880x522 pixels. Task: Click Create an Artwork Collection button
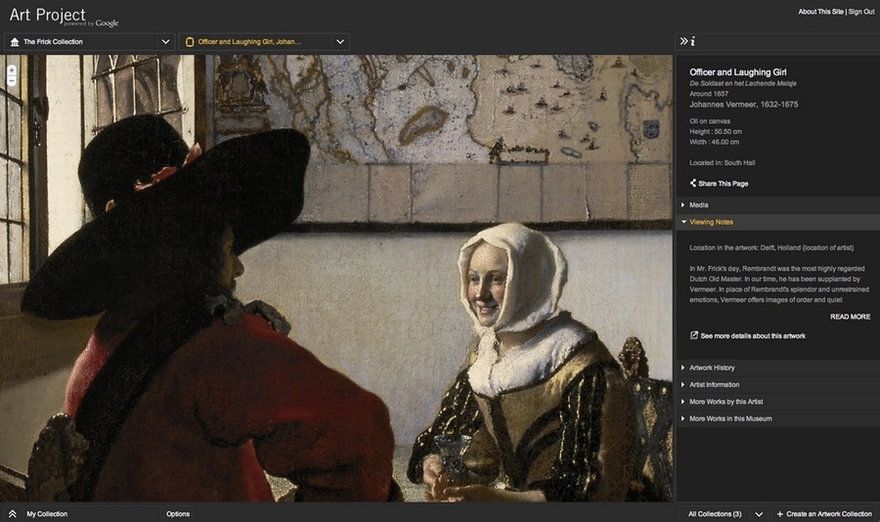pyautogui.click(x=824, y=514)
